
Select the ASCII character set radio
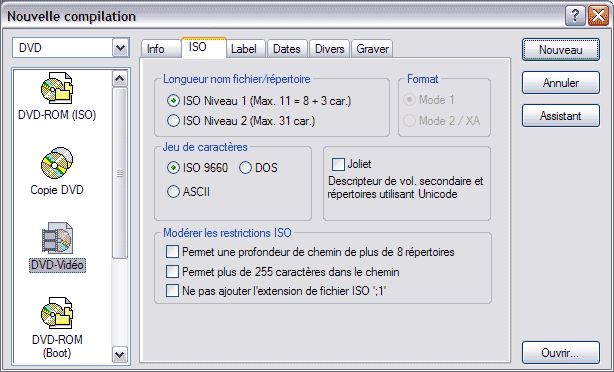tap(173, 191)
